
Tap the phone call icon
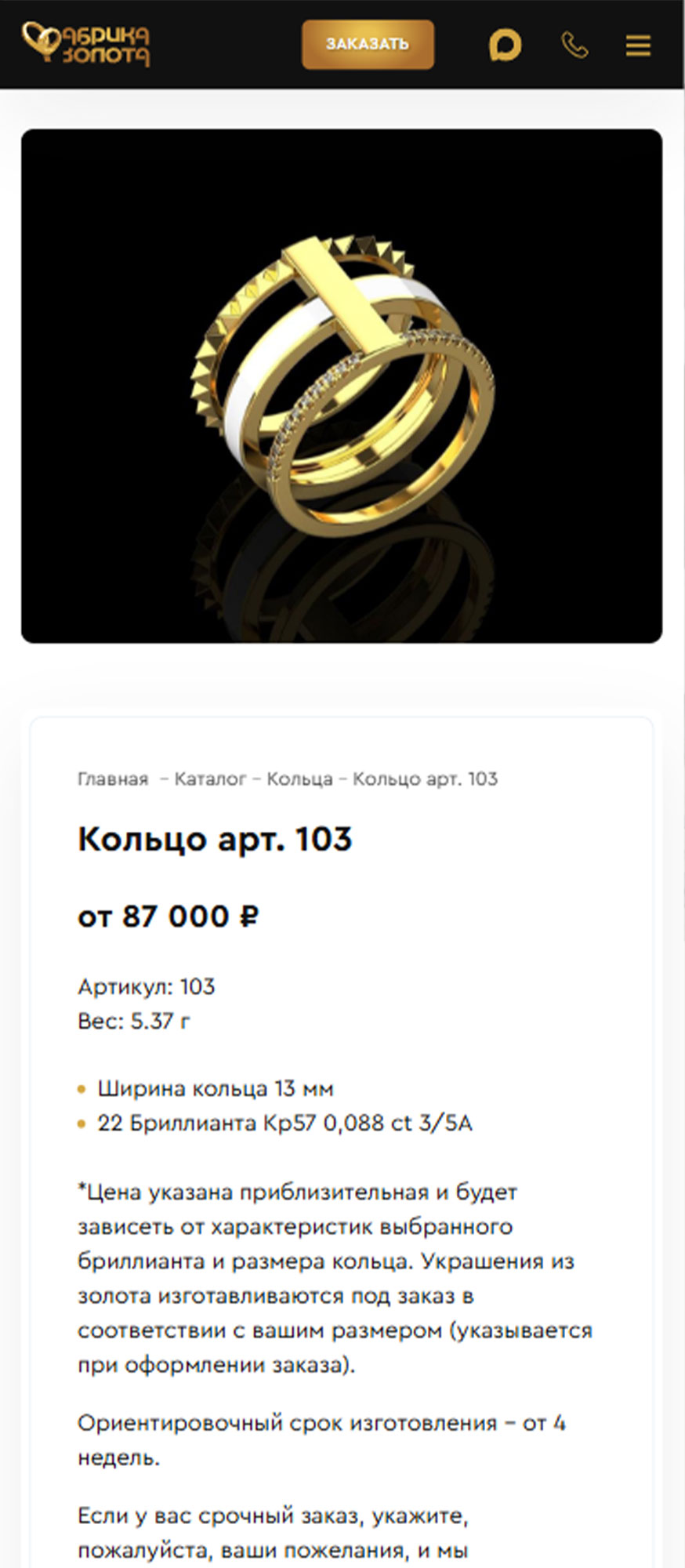574,45
